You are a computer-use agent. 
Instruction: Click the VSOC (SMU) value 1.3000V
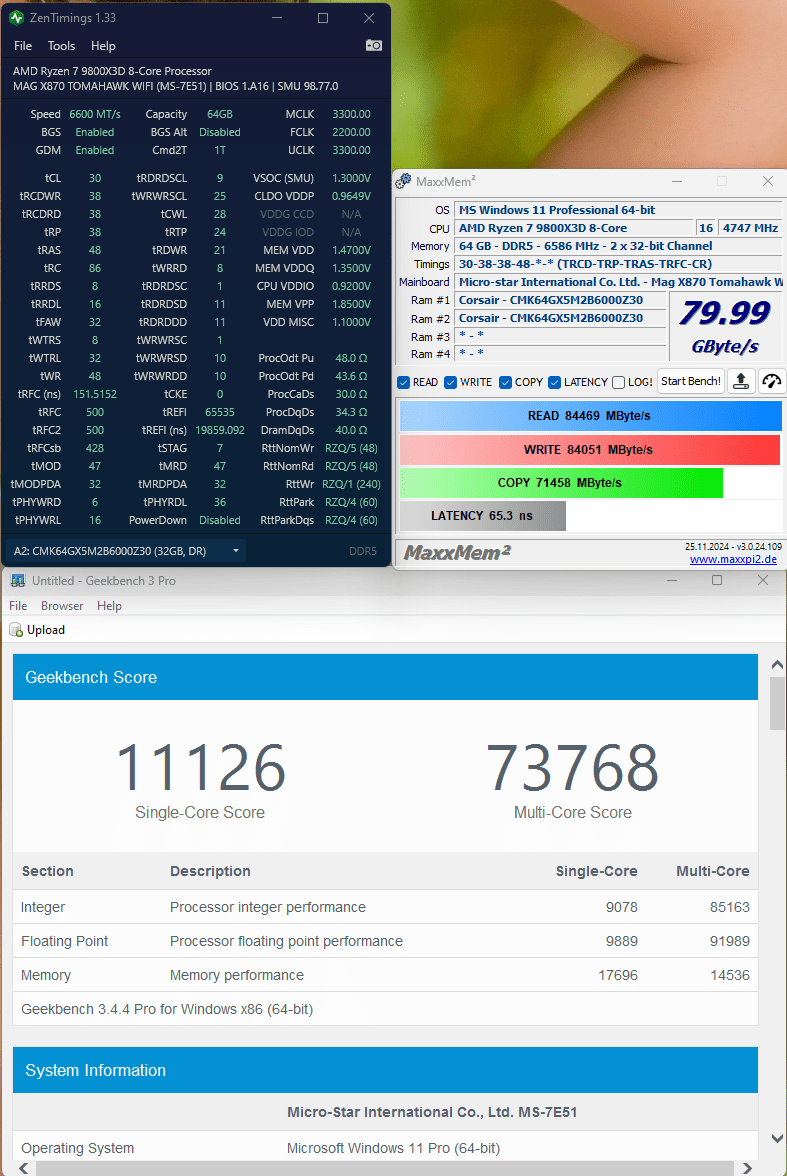pos(351,178)
